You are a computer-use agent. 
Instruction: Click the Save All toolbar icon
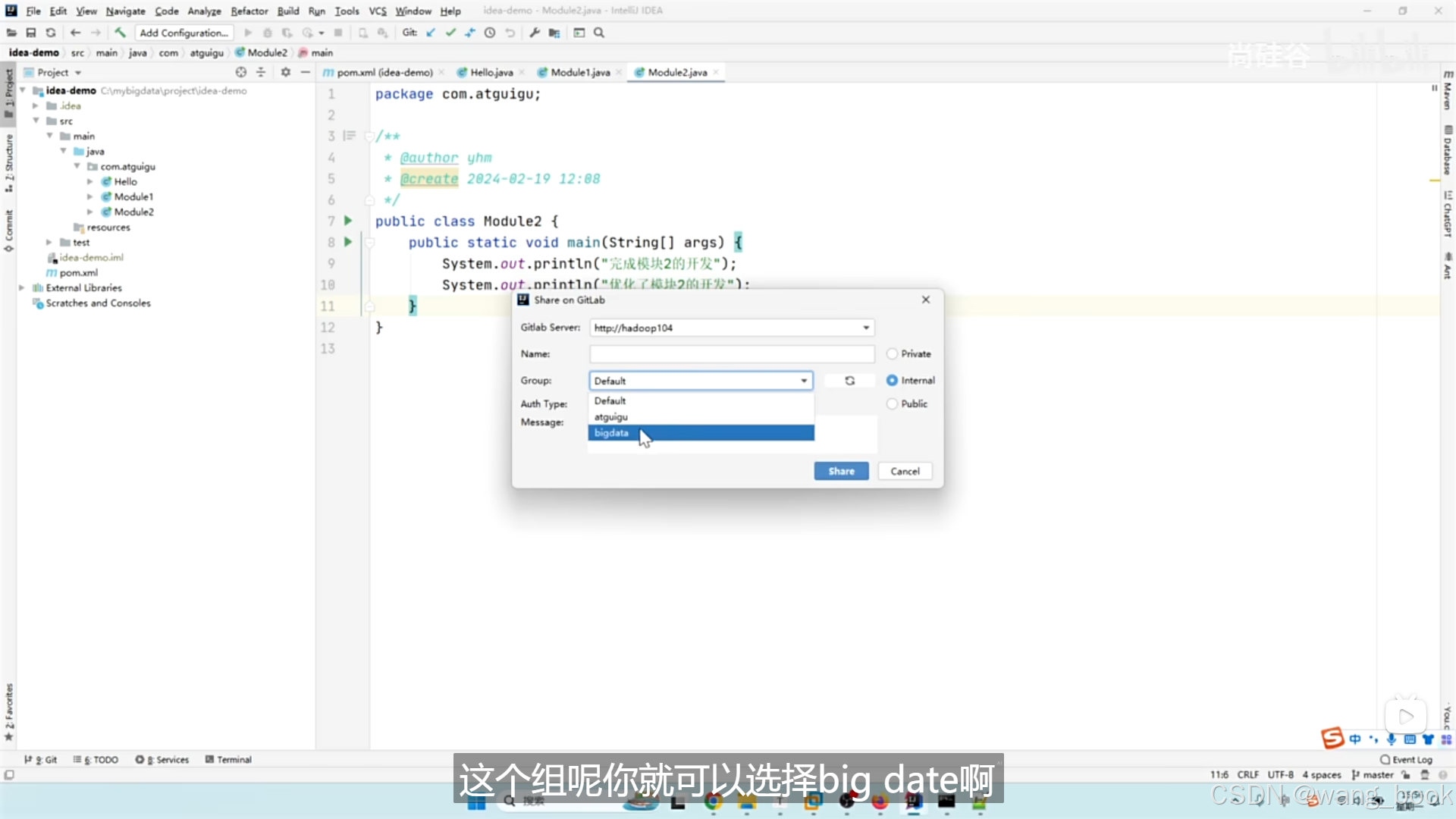coord(31,33)
